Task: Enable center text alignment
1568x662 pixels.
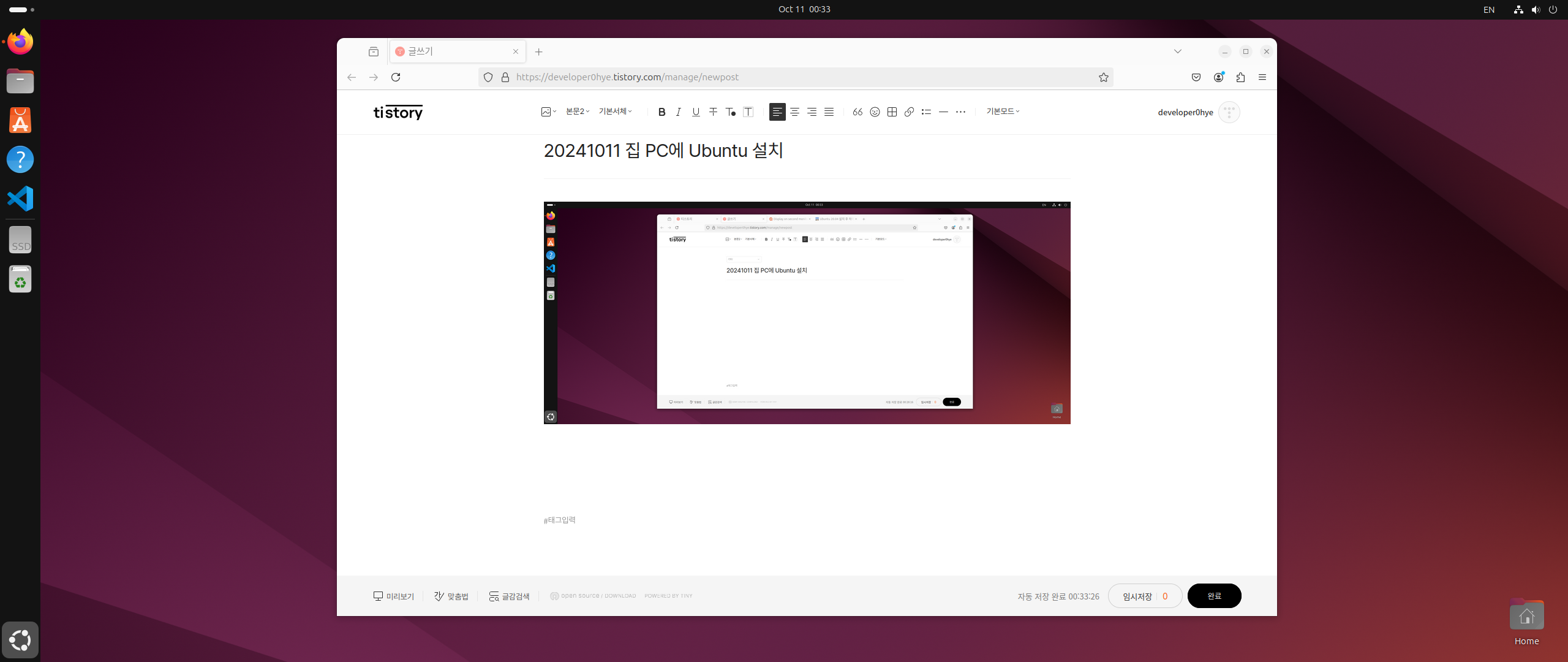Action: tap(794, 112)
